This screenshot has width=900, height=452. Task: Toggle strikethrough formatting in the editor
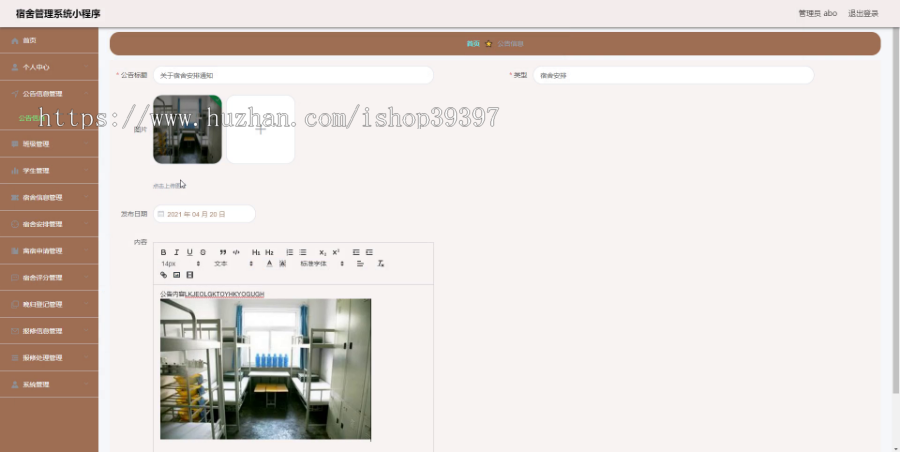click(x=203, y=252)
